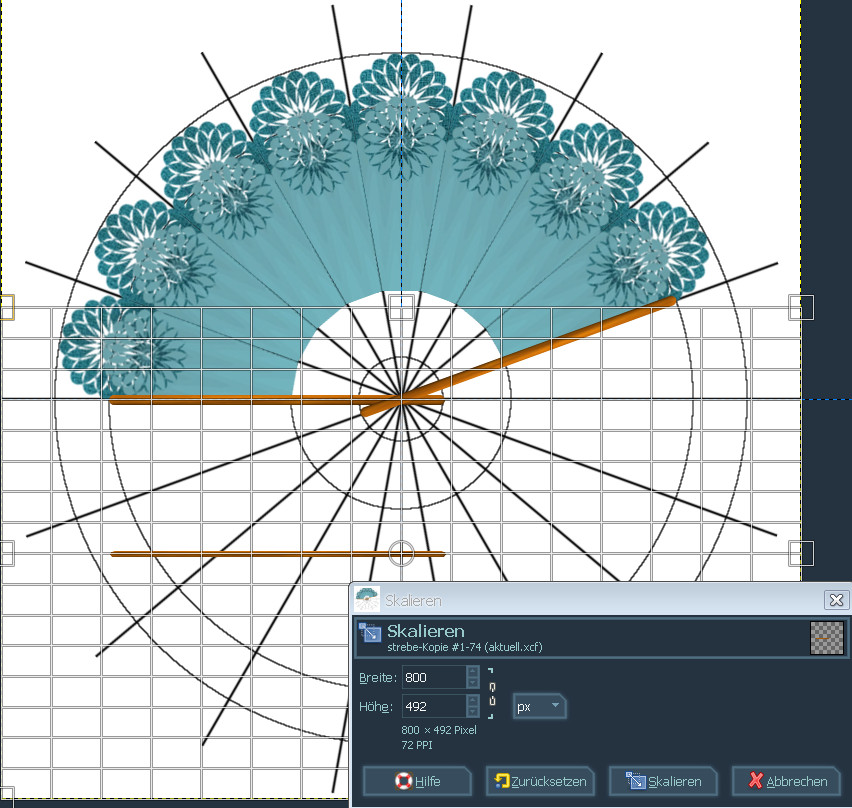Reset values with the Zurücksetzen button
This screenshot has width=852, height=808.
click(x=540, y=781)
